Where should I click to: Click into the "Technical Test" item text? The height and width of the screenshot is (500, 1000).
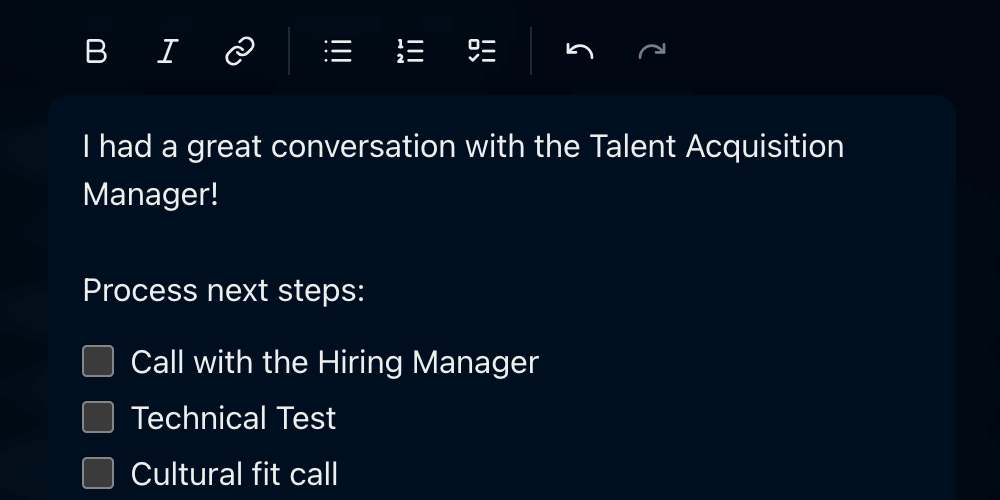(x=233, y=418)
